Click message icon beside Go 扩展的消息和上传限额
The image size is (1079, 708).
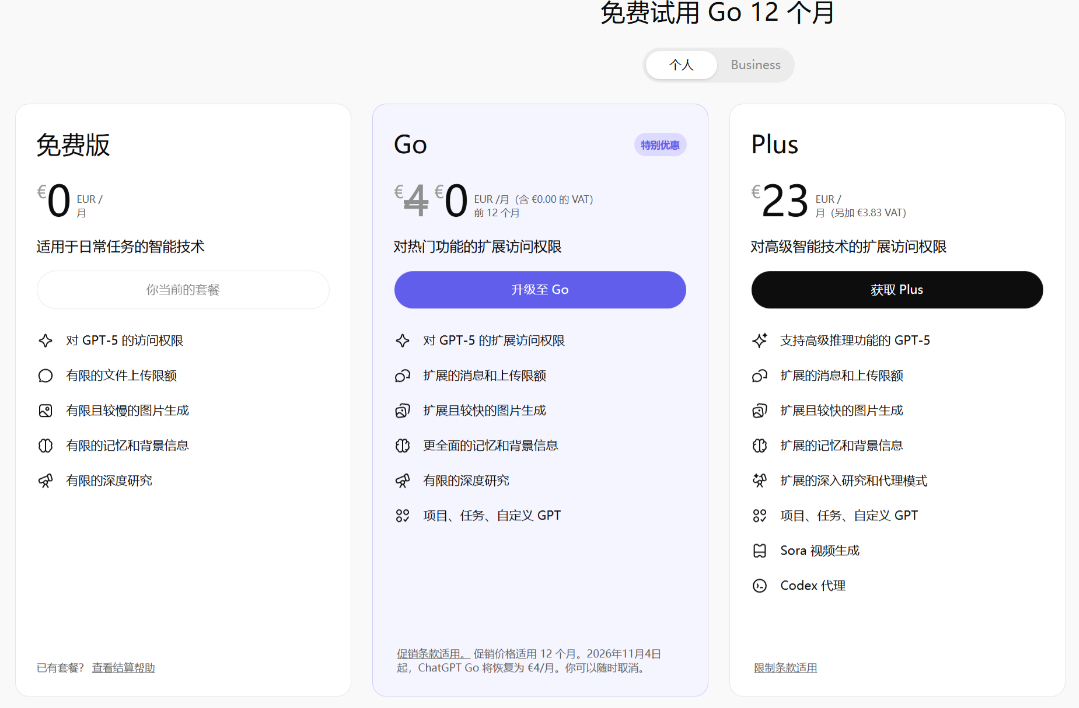click(x=403, y=376)
